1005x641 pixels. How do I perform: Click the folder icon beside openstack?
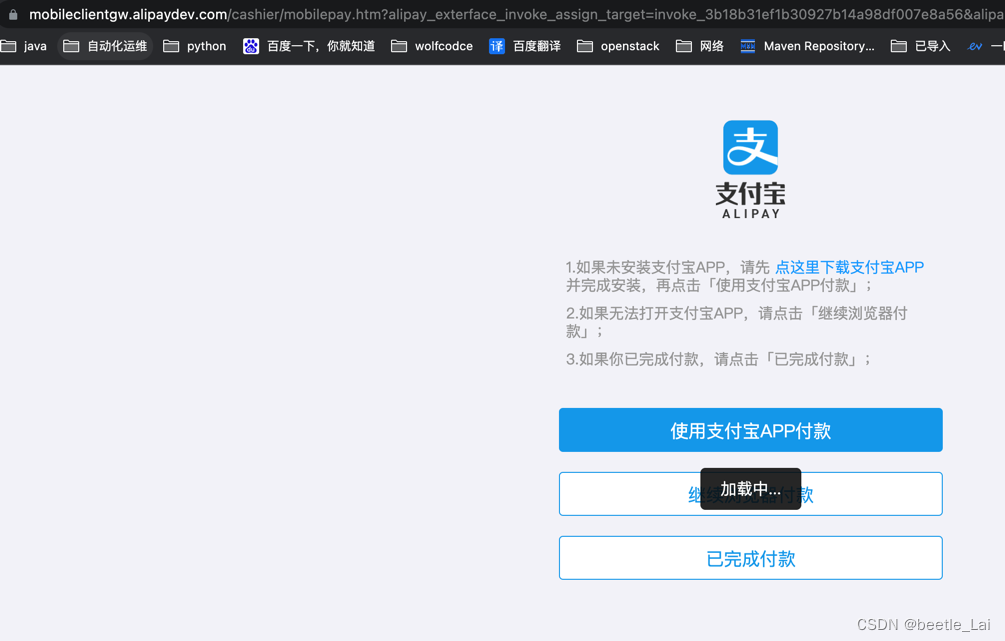tap(585, 46)
